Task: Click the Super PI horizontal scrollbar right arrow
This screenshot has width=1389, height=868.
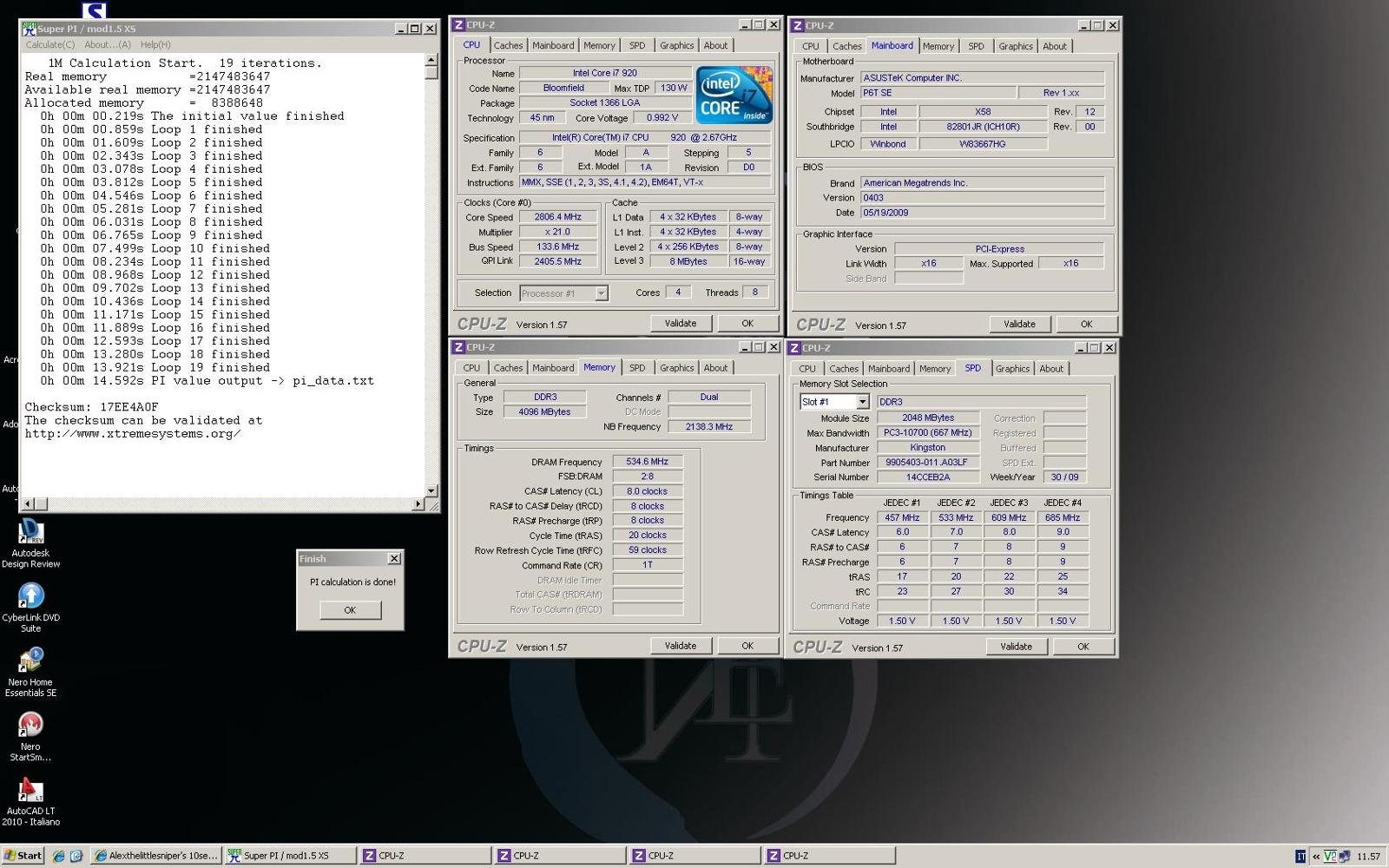Action: pos(418,504)
